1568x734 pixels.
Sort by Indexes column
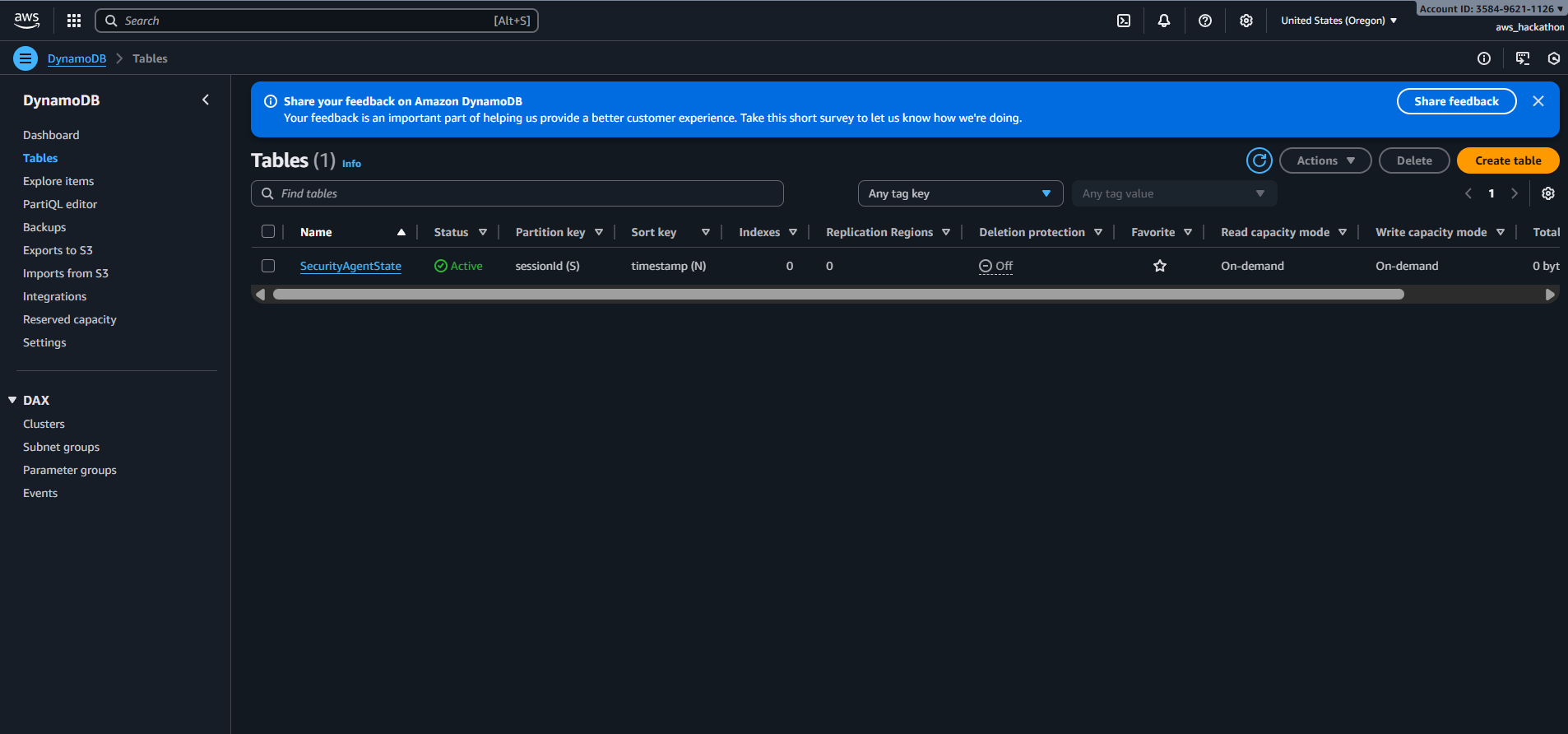click(x=793, y=232)
